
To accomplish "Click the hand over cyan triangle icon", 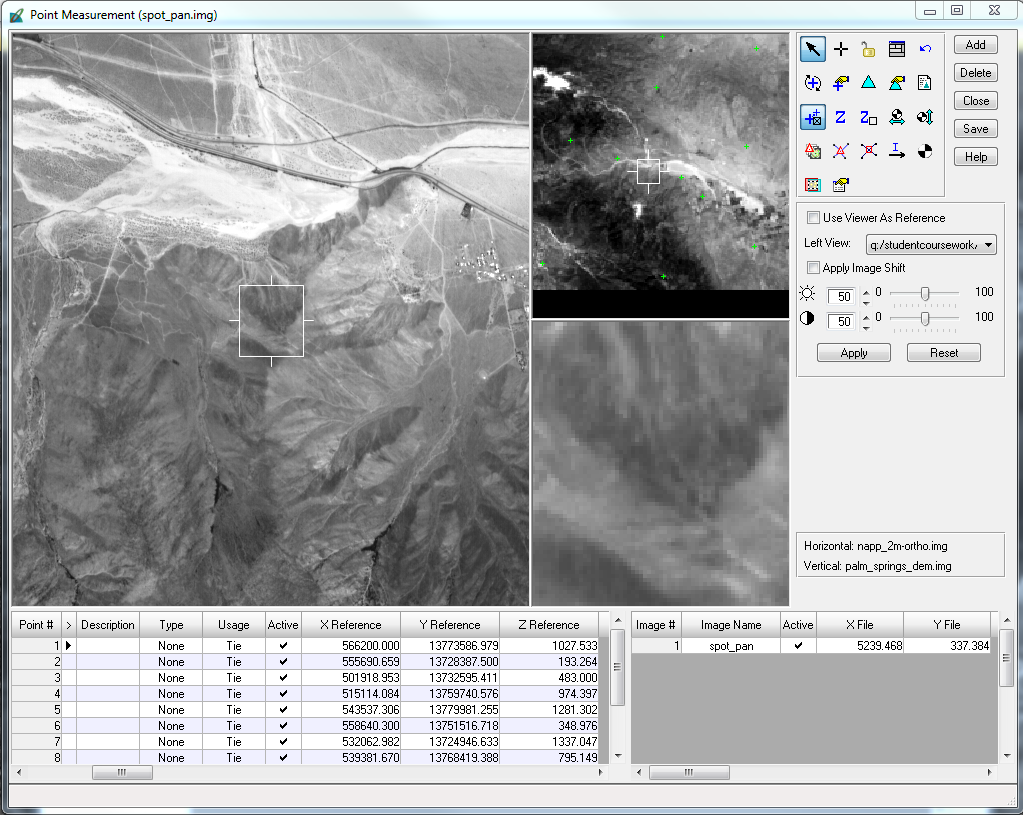I will click(x=897, y=83).
